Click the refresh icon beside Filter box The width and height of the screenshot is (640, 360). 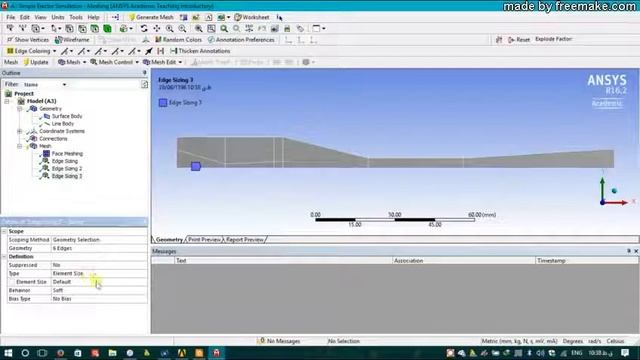coord(144,84)
